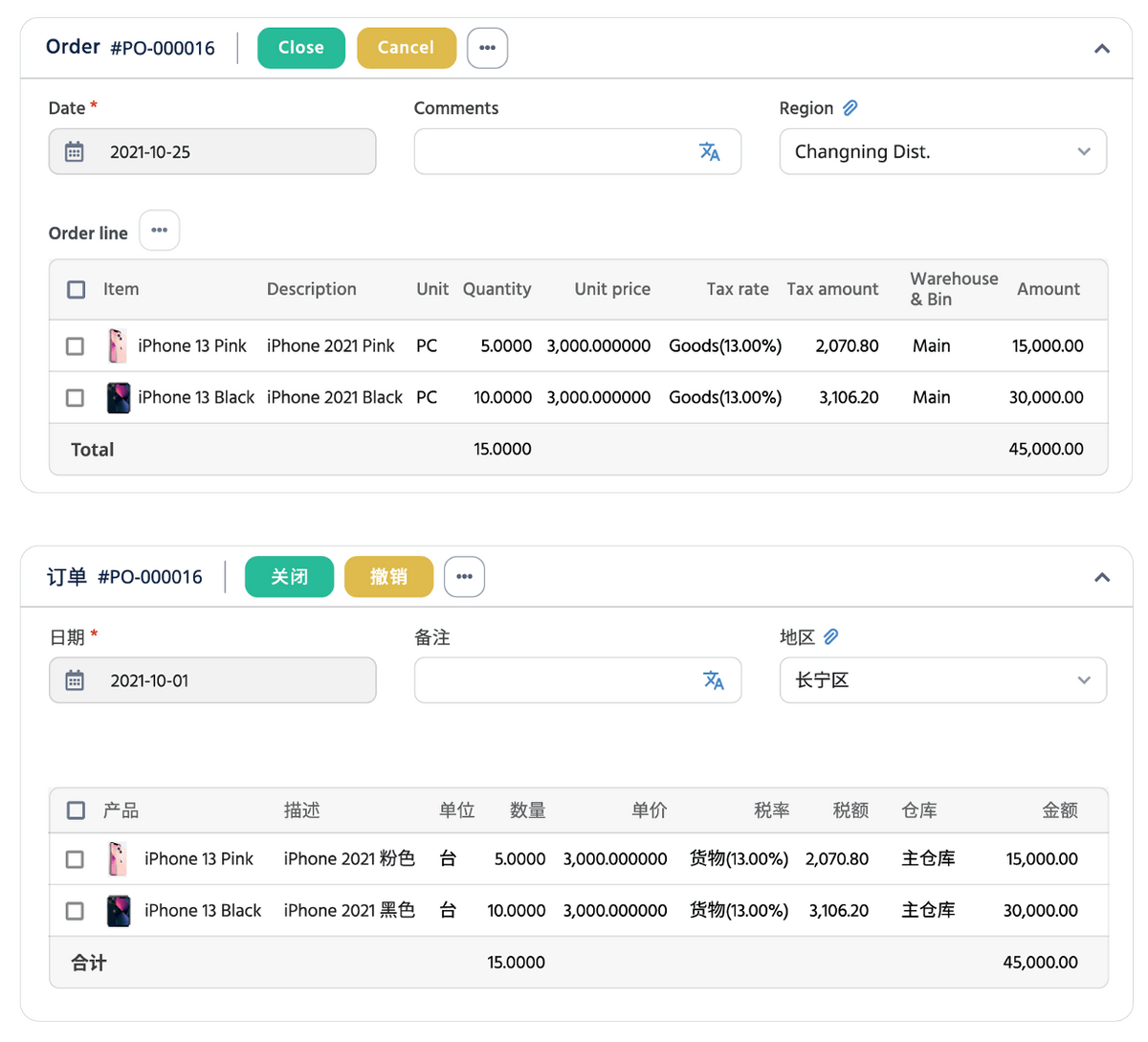Open the Order line more options menu
Viewport: 1148px width, 1042px height.
tap(160, 231)
